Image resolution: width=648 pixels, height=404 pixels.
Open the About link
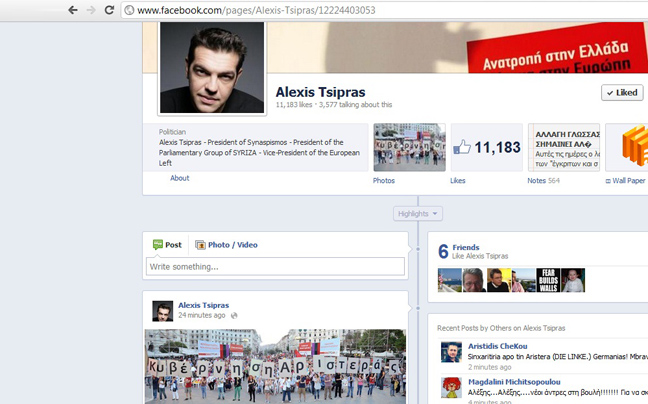[179, 178]
